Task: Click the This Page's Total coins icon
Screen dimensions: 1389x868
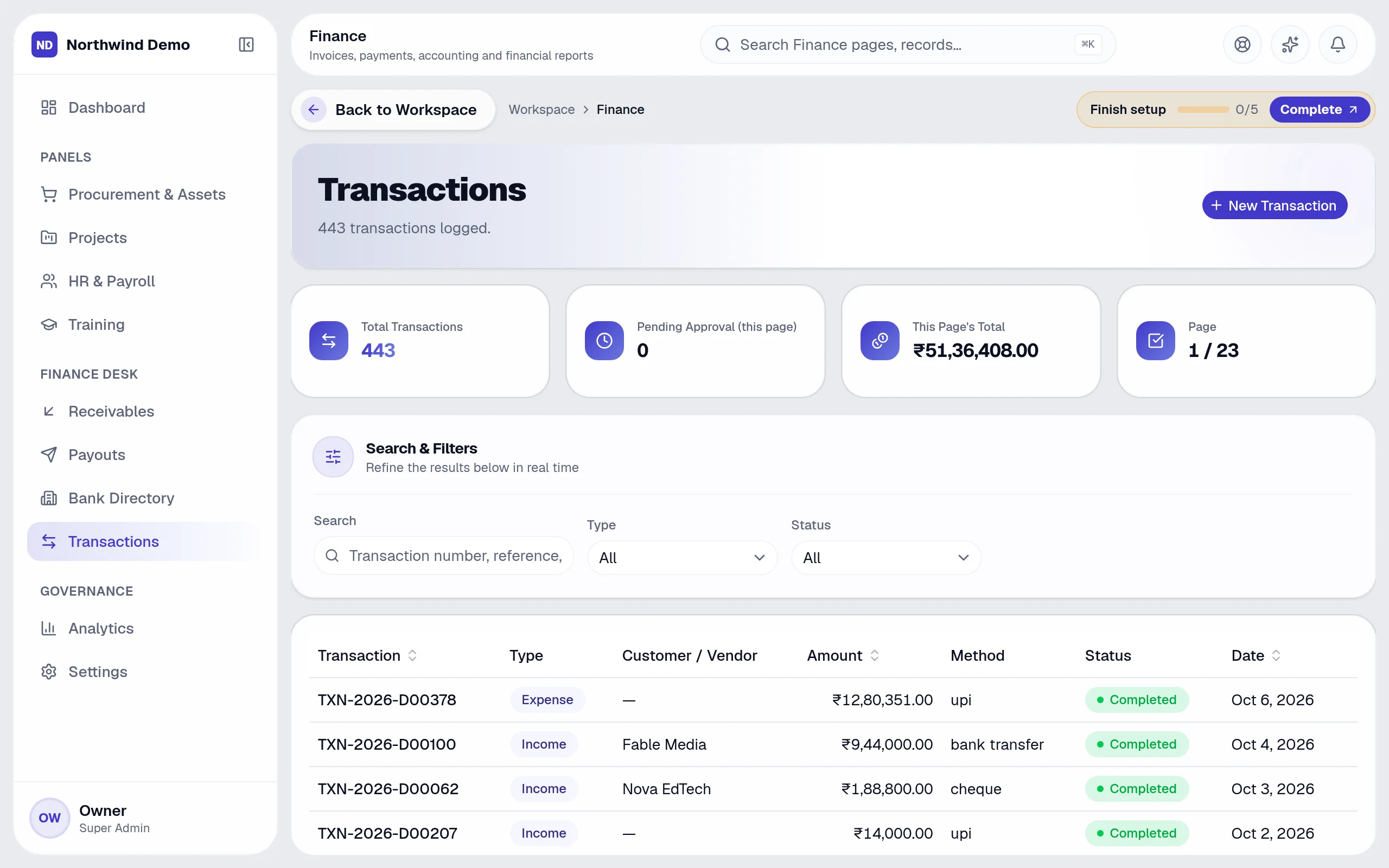Action: (880, 341)
